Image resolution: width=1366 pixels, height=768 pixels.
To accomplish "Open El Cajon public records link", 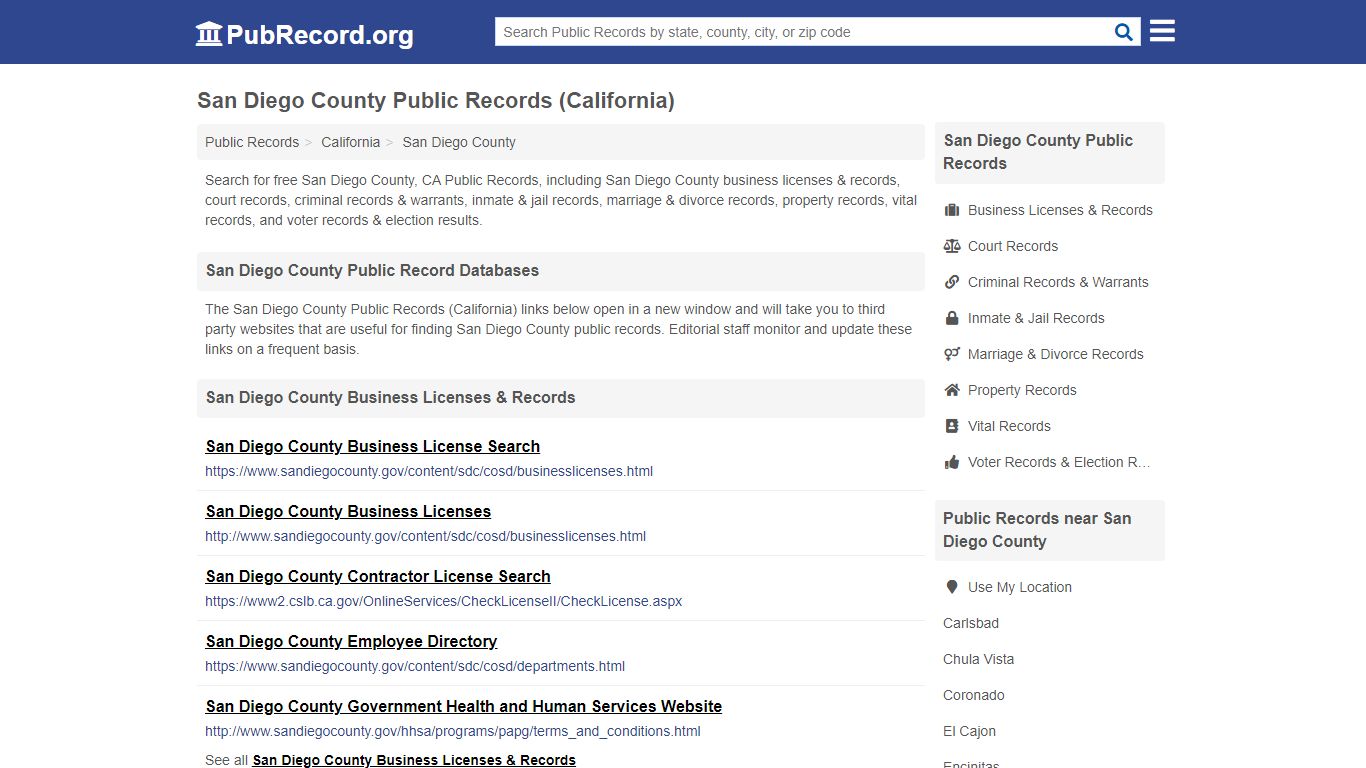I will click(969, 731).
